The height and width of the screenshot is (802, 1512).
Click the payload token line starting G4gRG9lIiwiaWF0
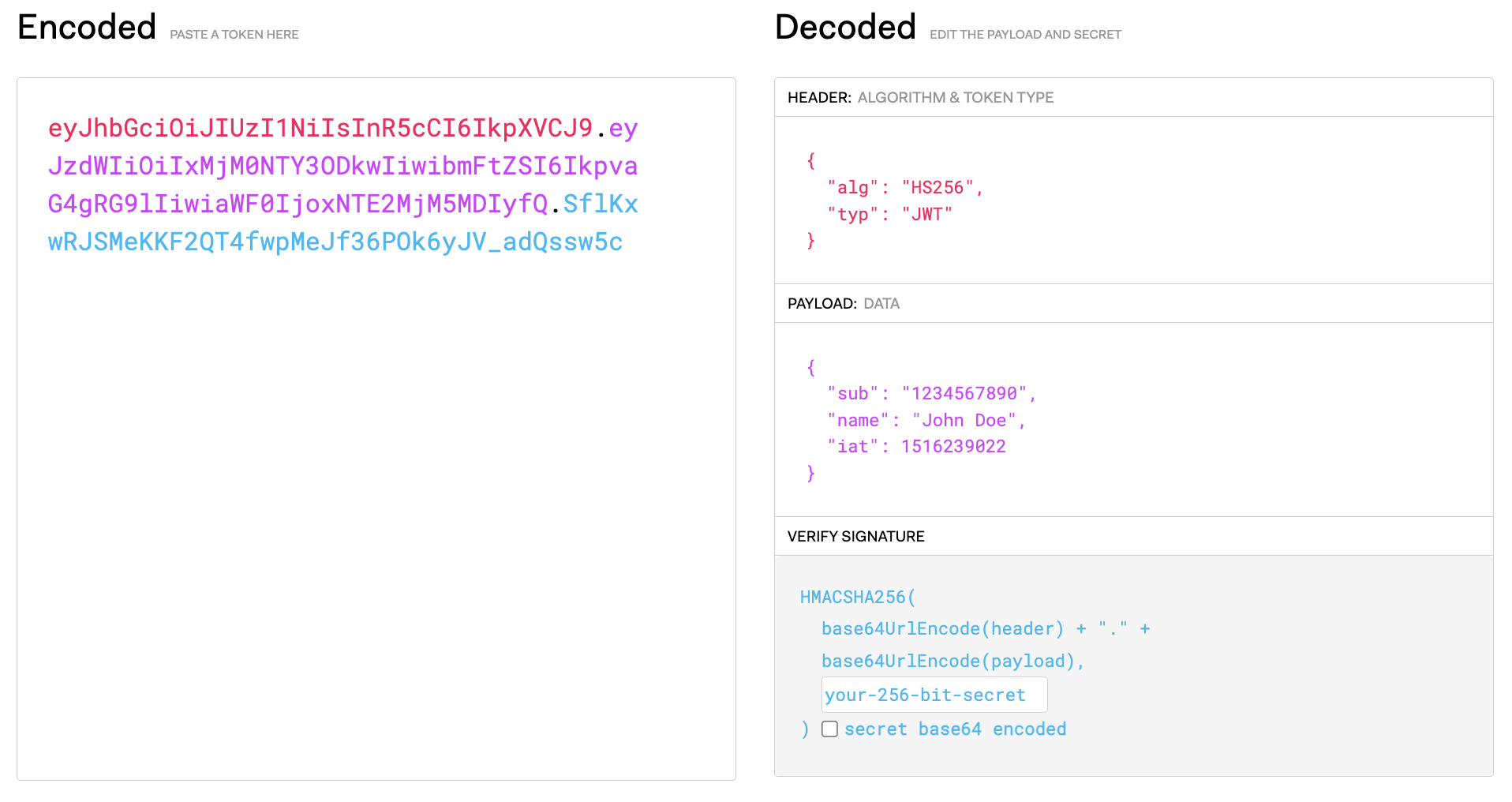[x=298, y=204]
